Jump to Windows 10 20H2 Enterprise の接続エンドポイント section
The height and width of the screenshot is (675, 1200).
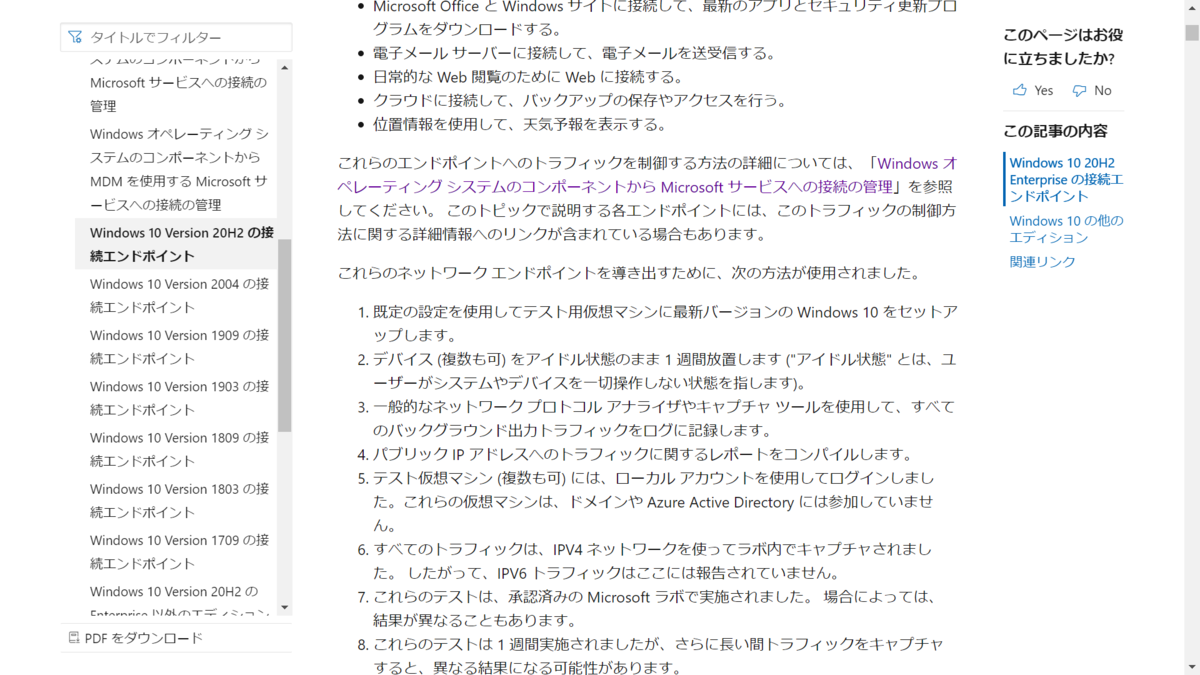1066,179
